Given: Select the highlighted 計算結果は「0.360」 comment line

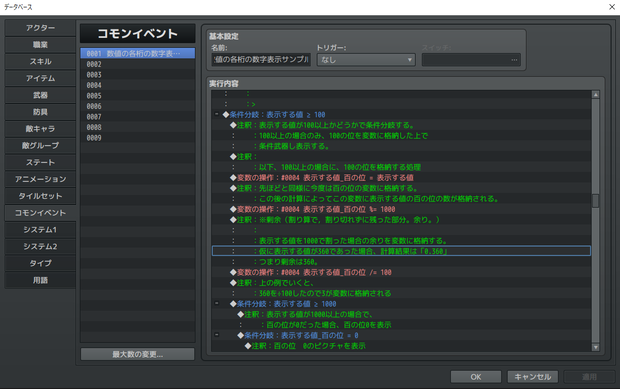Looking at the screenshot, I should (x=401, y=251).
